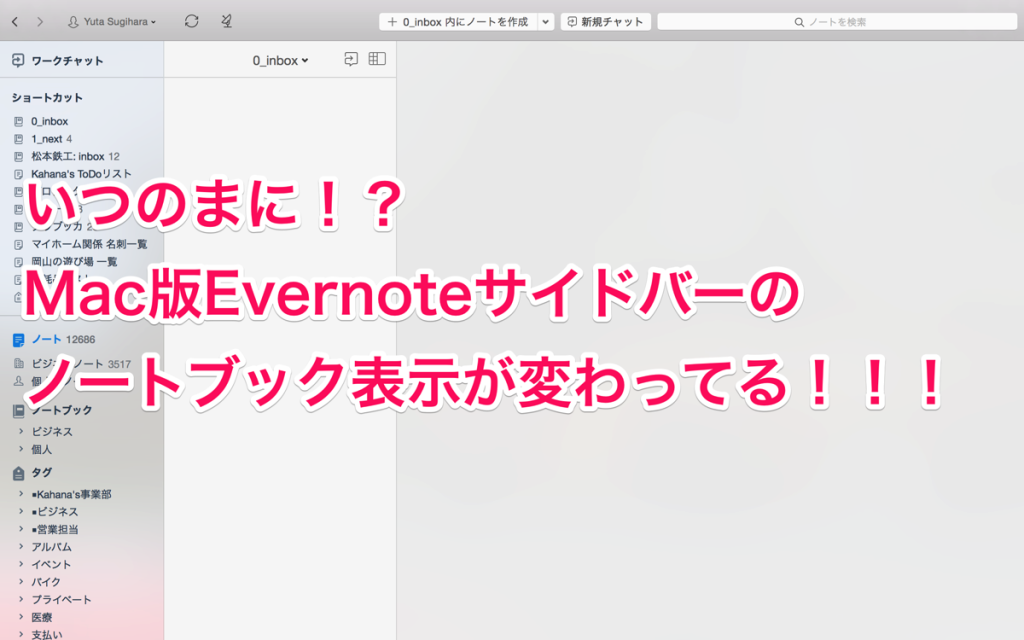Change note list view layout icon

click(x=377, y=59)
